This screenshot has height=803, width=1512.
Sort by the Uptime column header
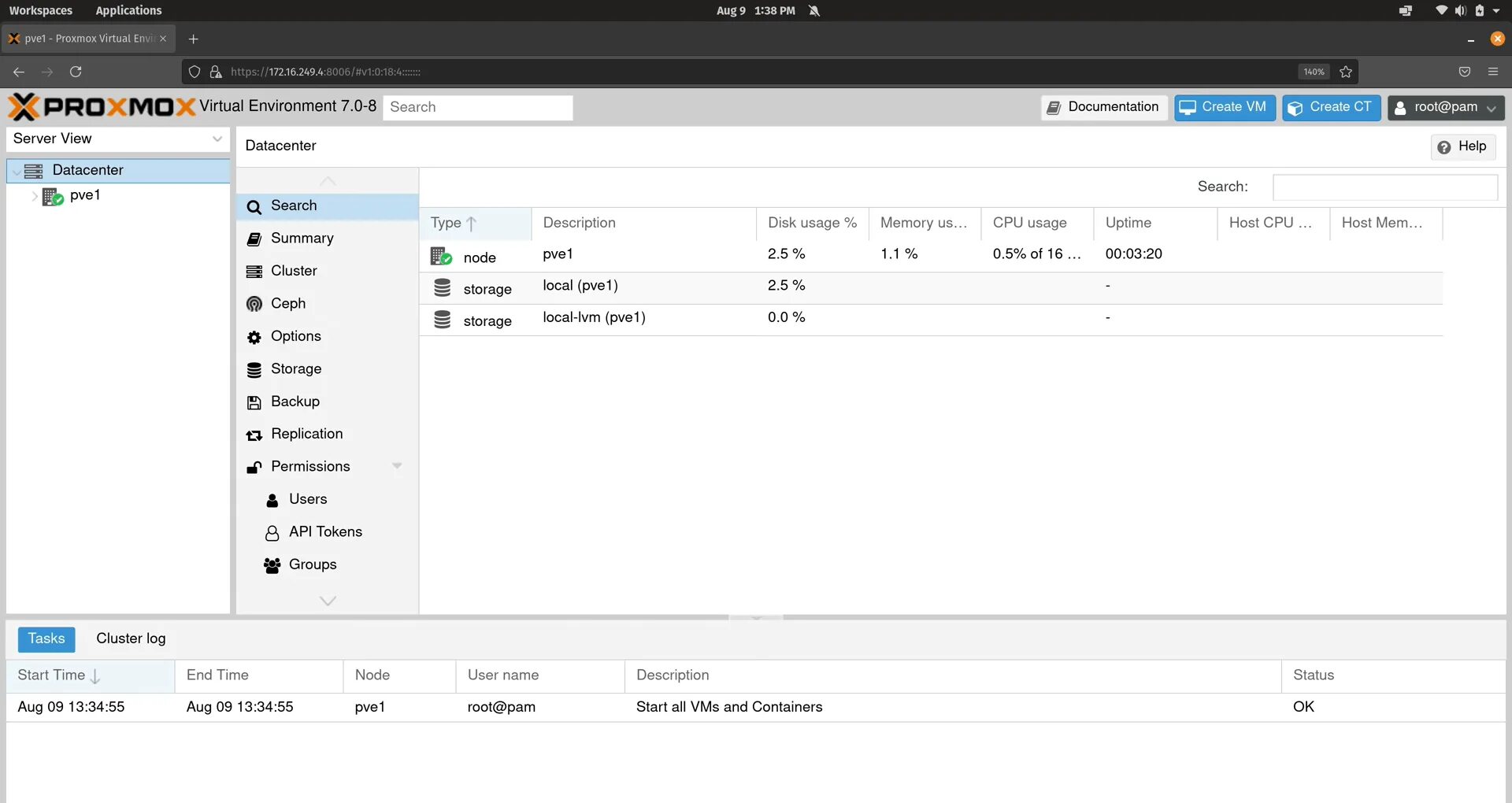point(1155,224)
